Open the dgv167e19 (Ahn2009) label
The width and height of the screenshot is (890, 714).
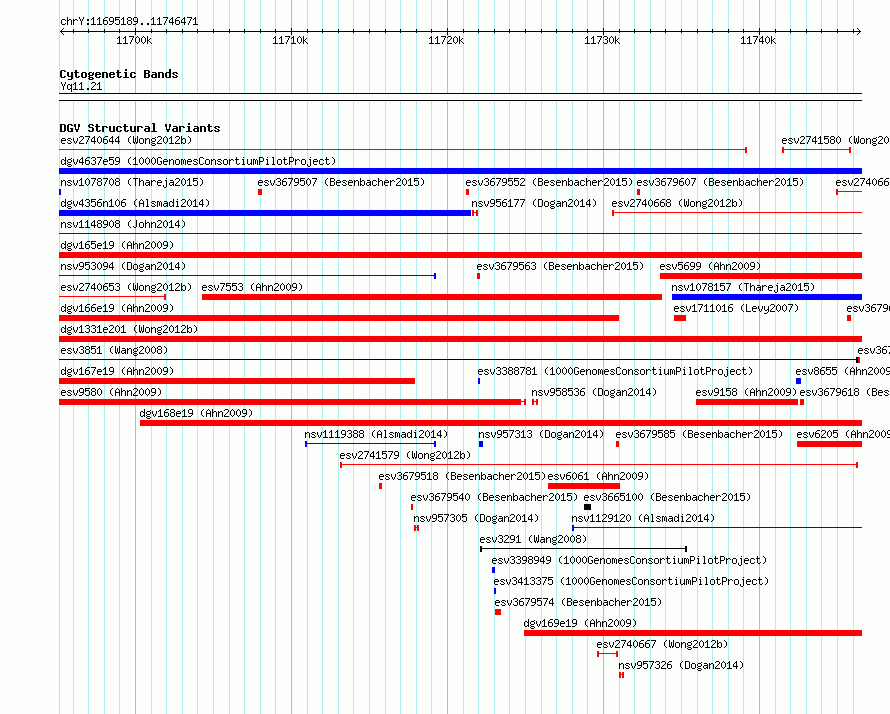pyautogui.click(x=117, y=371)
